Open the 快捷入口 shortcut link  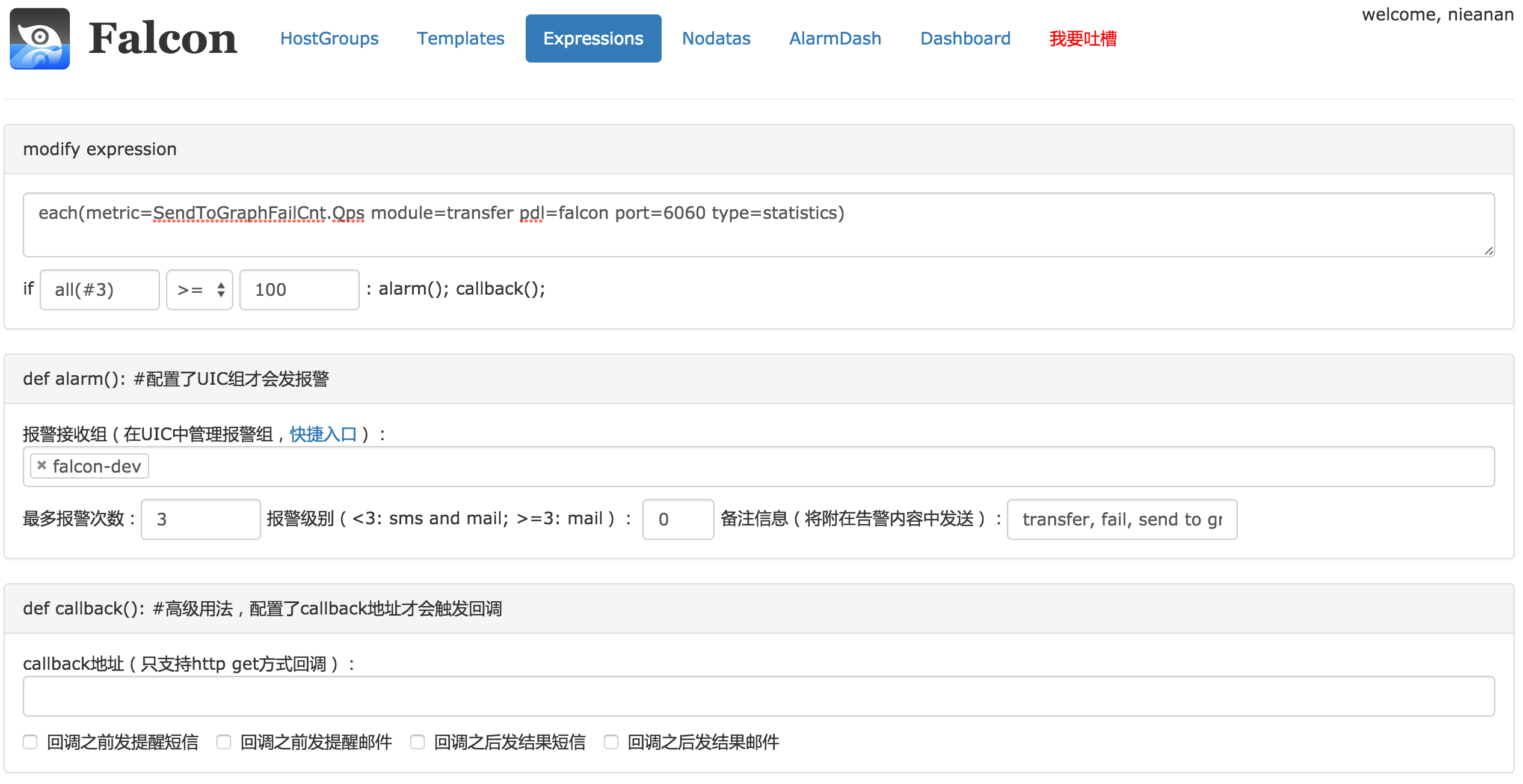tap(323, 434)
